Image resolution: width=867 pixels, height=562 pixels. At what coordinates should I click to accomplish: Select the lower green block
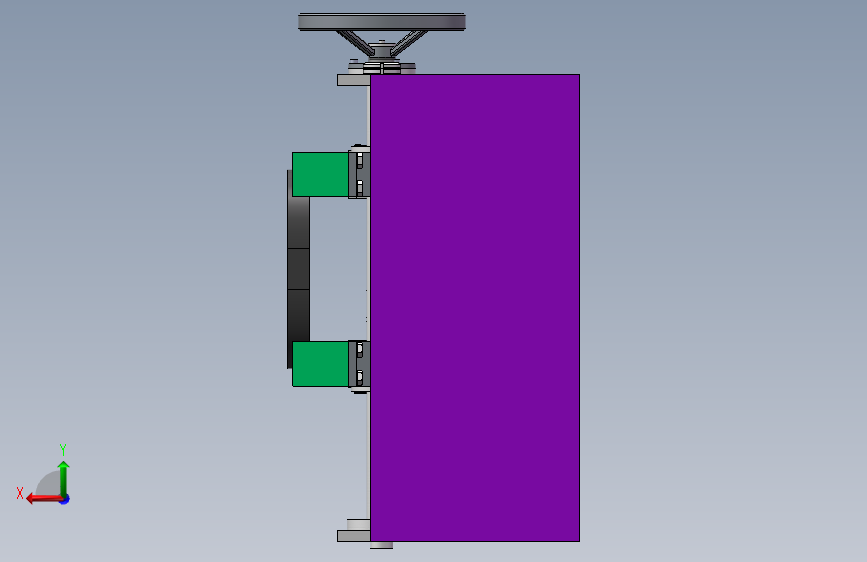click(x=320, y=363)
